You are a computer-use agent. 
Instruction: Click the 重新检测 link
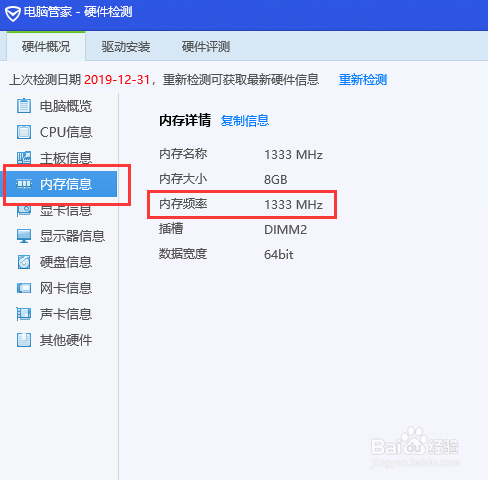pyautogui.click(x=363, y=80)
